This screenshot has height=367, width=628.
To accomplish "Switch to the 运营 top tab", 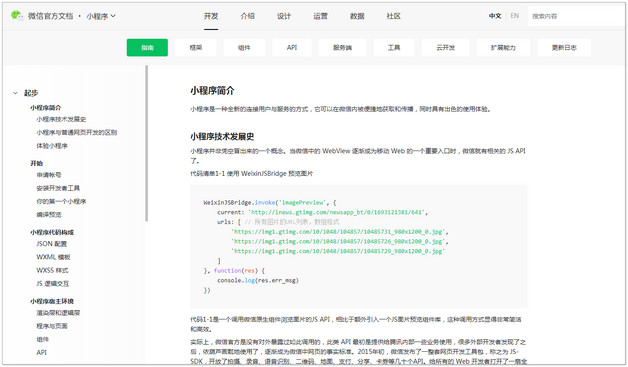I will coord(320,16).
